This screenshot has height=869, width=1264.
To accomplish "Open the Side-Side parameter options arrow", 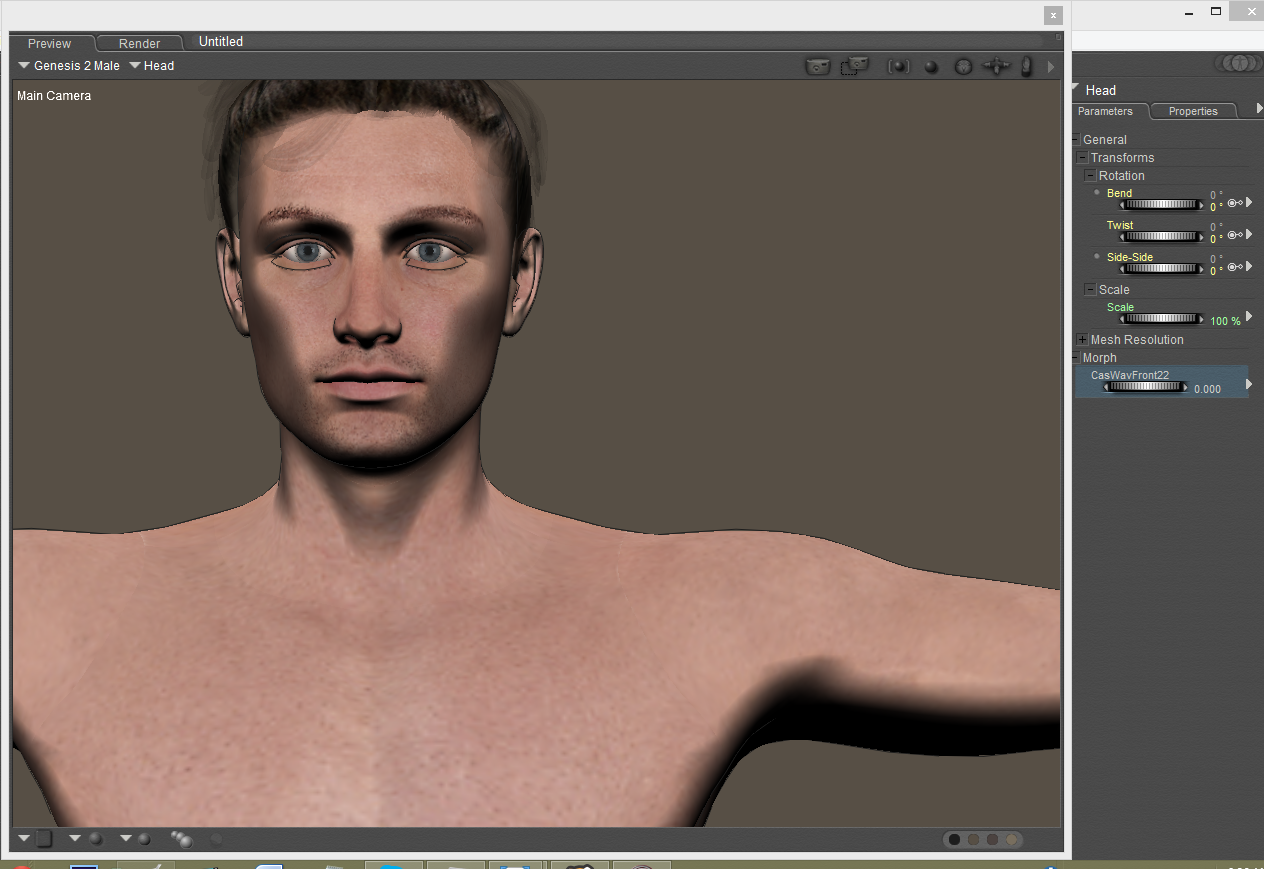I will [1249, 266].
